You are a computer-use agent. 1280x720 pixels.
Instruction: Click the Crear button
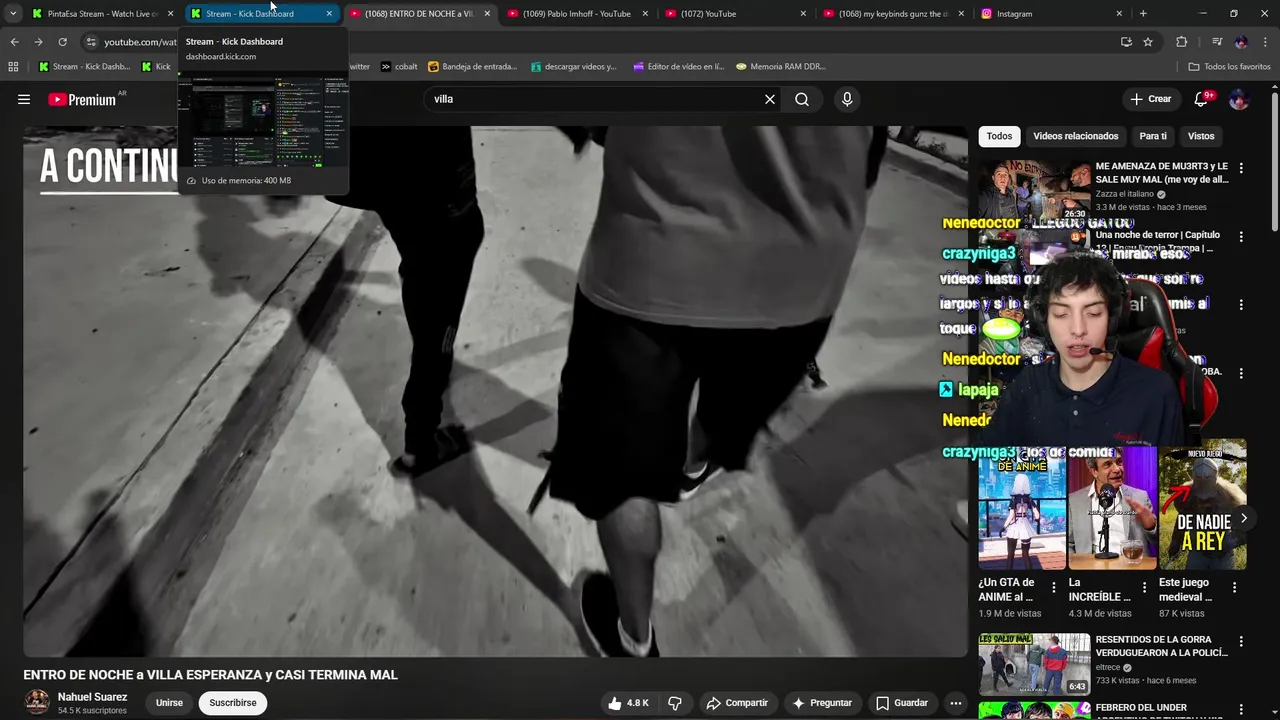(1150, 99)
